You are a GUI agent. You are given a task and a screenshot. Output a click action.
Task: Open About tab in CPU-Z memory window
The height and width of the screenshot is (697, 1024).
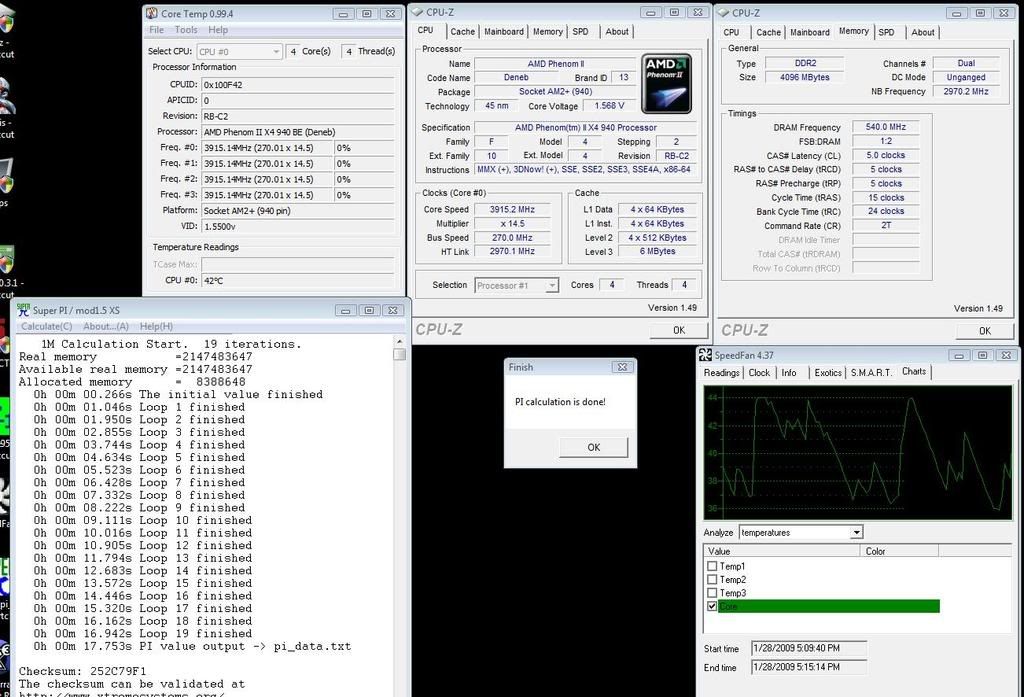[923, 32]
